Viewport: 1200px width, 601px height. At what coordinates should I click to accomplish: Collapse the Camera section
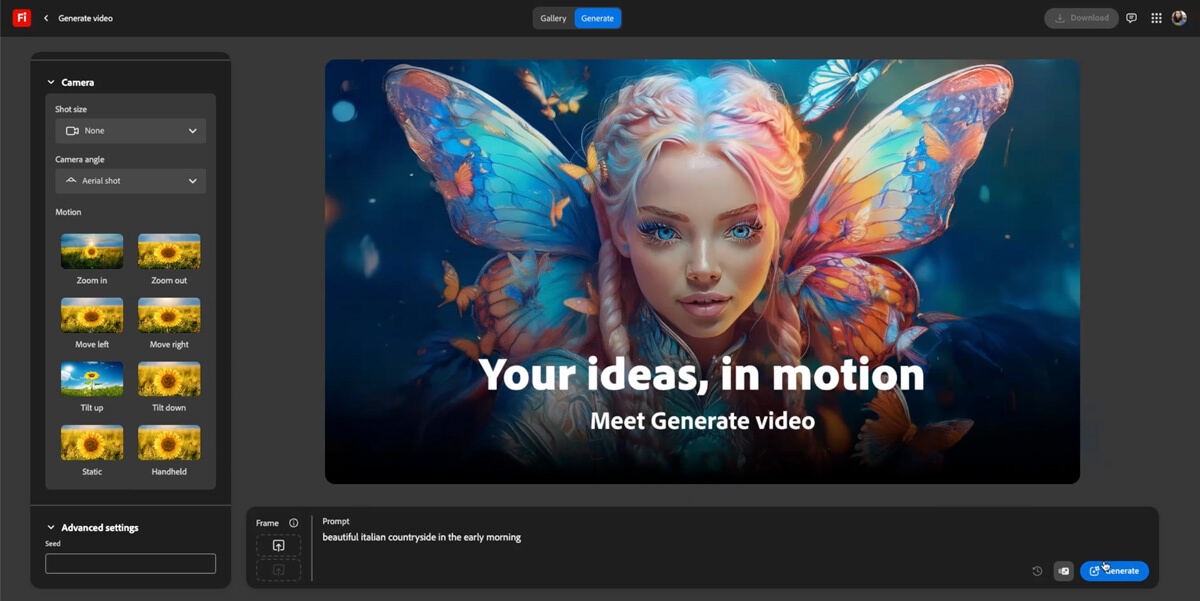pos(51,82)
